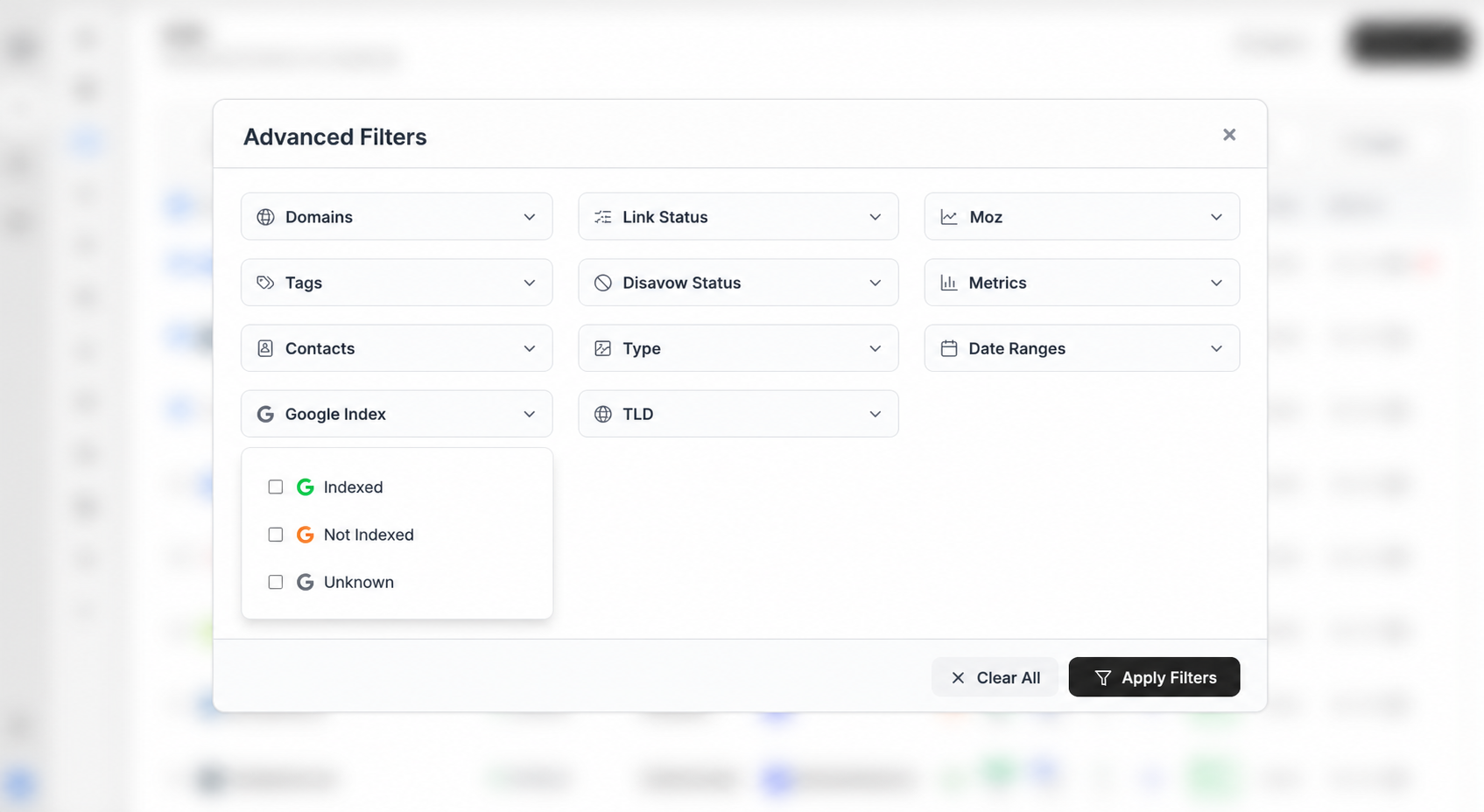Screen dimensions: 1484x812
Task: Click the bar chart icon beside Metrics
Action: pos(949,283)
